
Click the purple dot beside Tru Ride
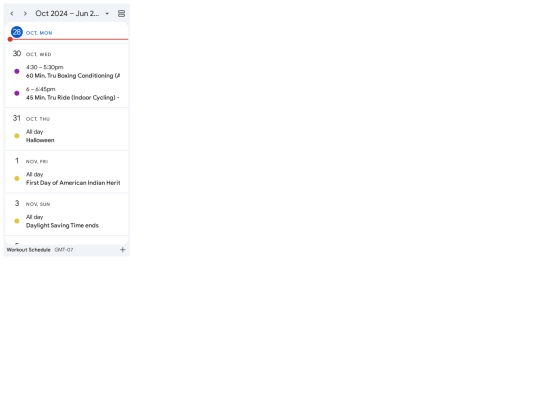pyautogui.click(x=17, y=93)
